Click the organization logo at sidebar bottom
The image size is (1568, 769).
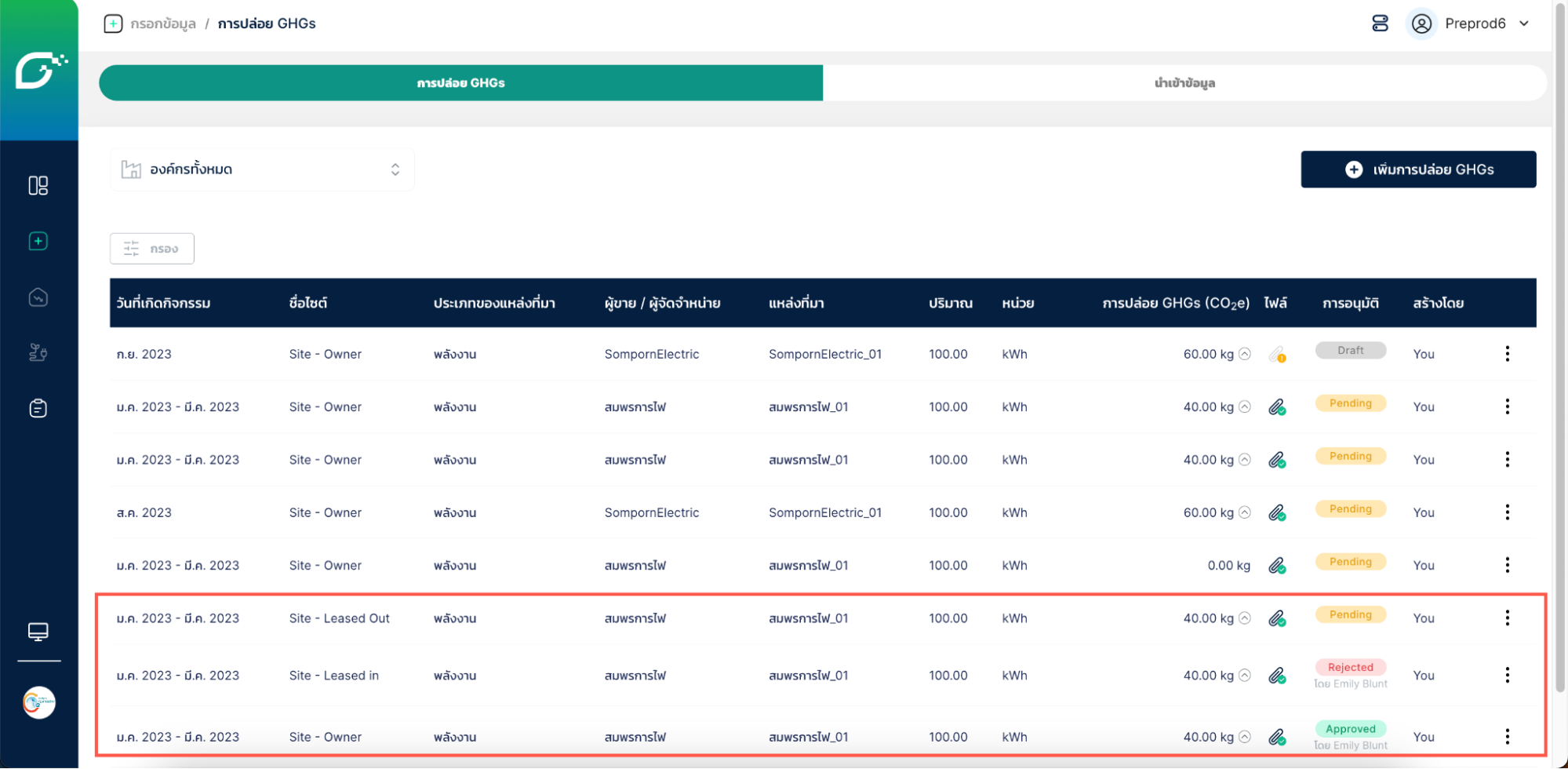38,702
